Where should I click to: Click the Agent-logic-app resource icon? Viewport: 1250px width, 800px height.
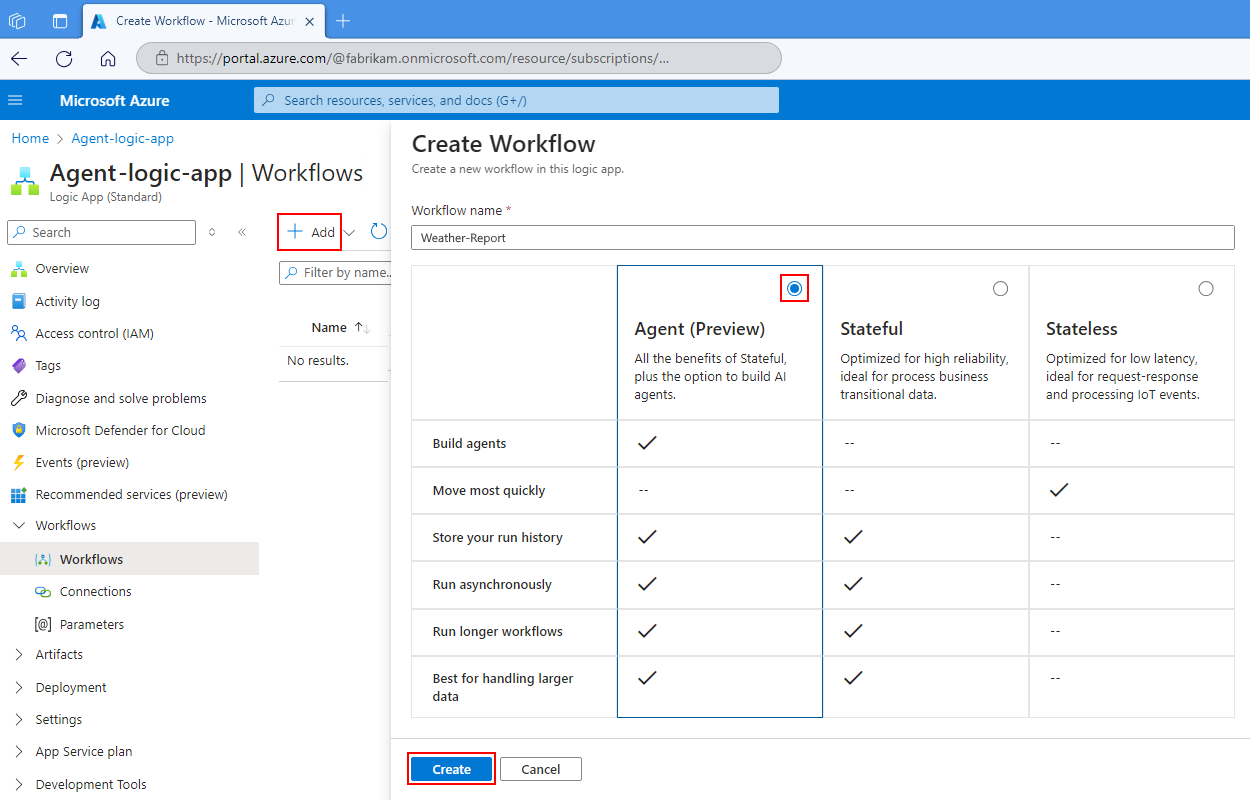(25, 181)
